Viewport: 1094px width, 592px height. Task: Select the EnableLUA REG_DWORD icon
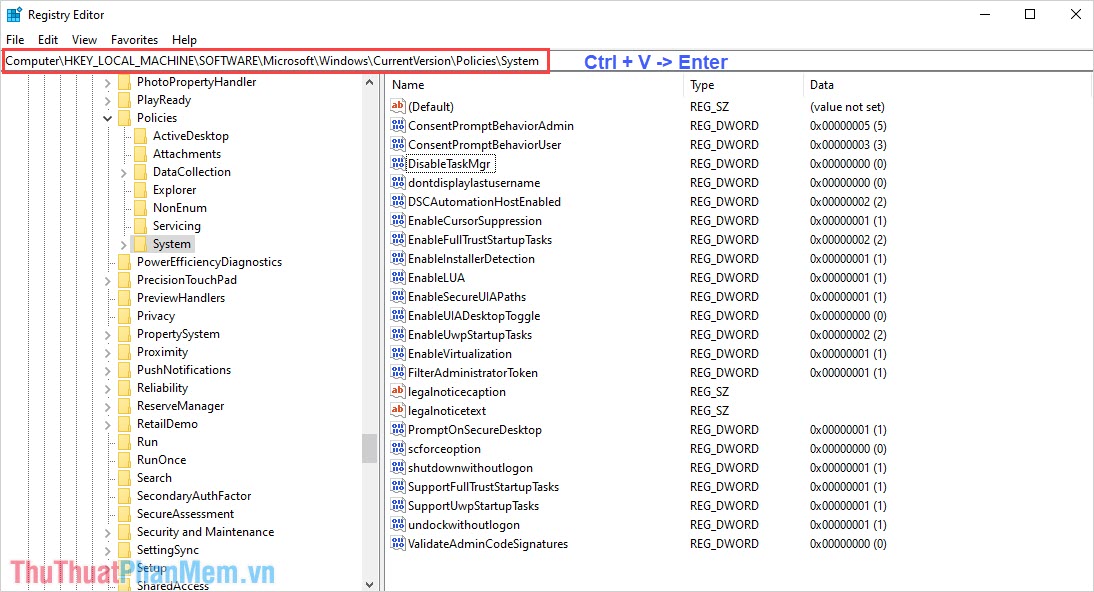click(396, 277)
